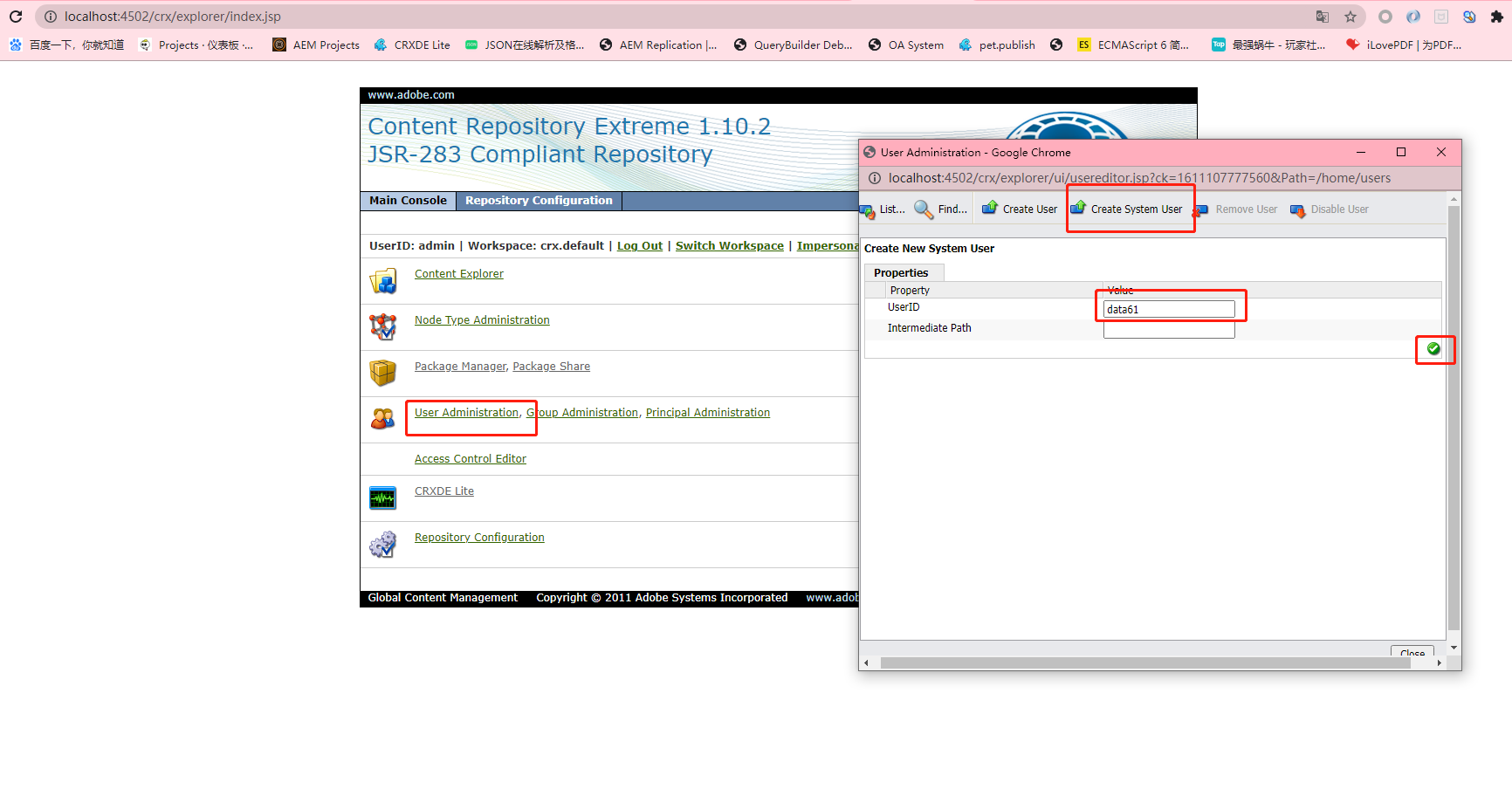1512x803 pixels.
Task: Click the User Administration people icon
Action: pyautogui.click(x=383, y=420)
